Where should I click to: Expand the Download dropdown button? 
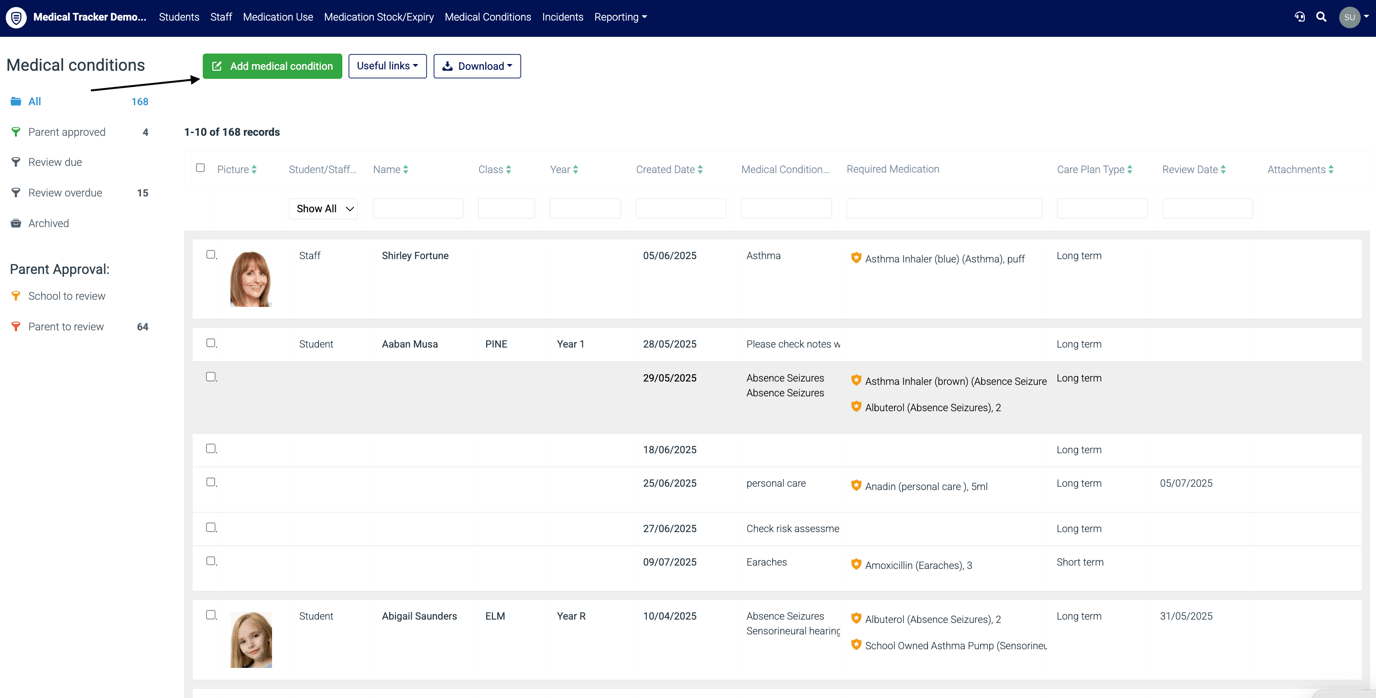pos(477,66)
